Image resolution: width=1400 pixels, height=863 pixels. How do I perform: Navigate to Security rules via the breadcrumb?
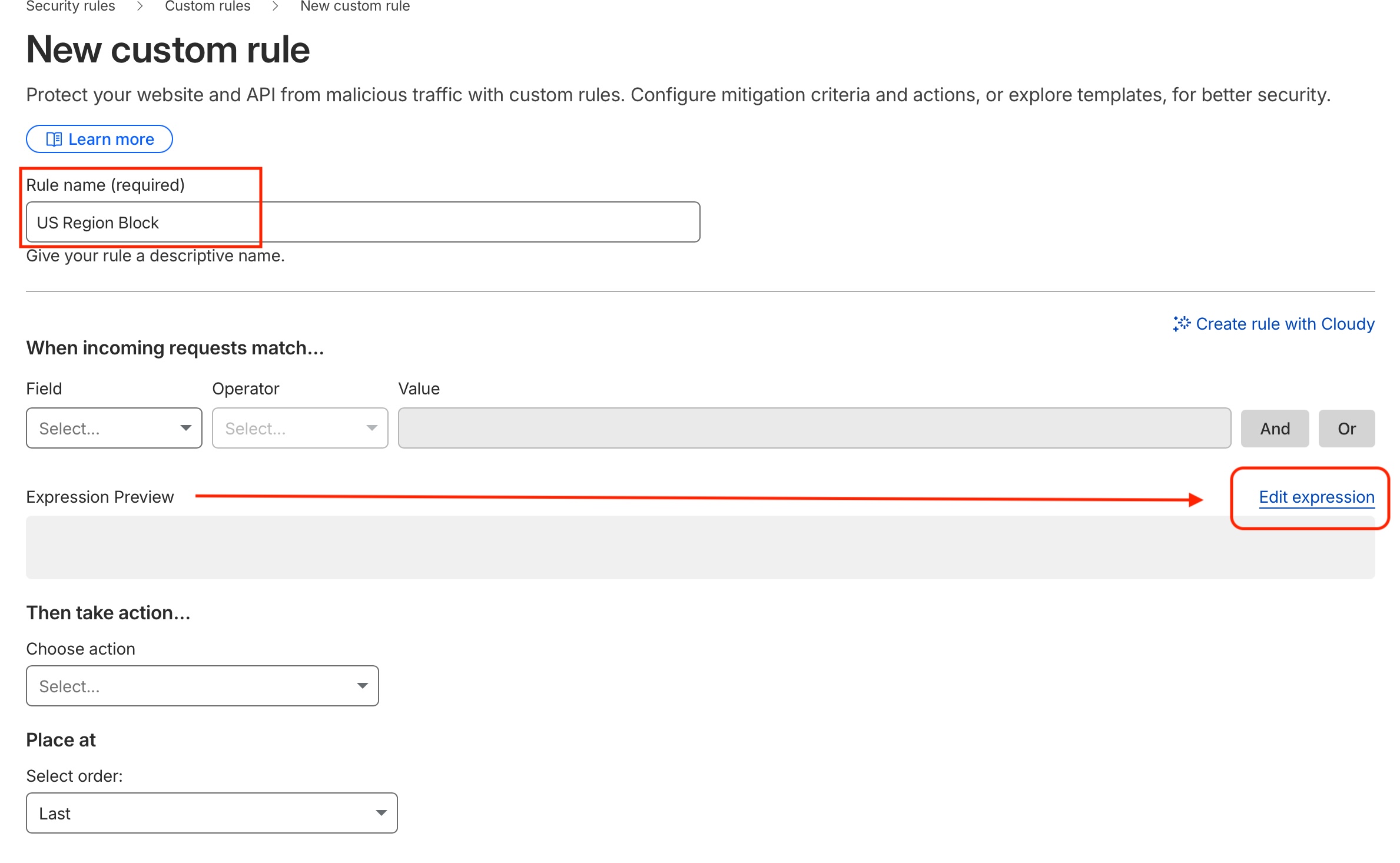[70, 6]
